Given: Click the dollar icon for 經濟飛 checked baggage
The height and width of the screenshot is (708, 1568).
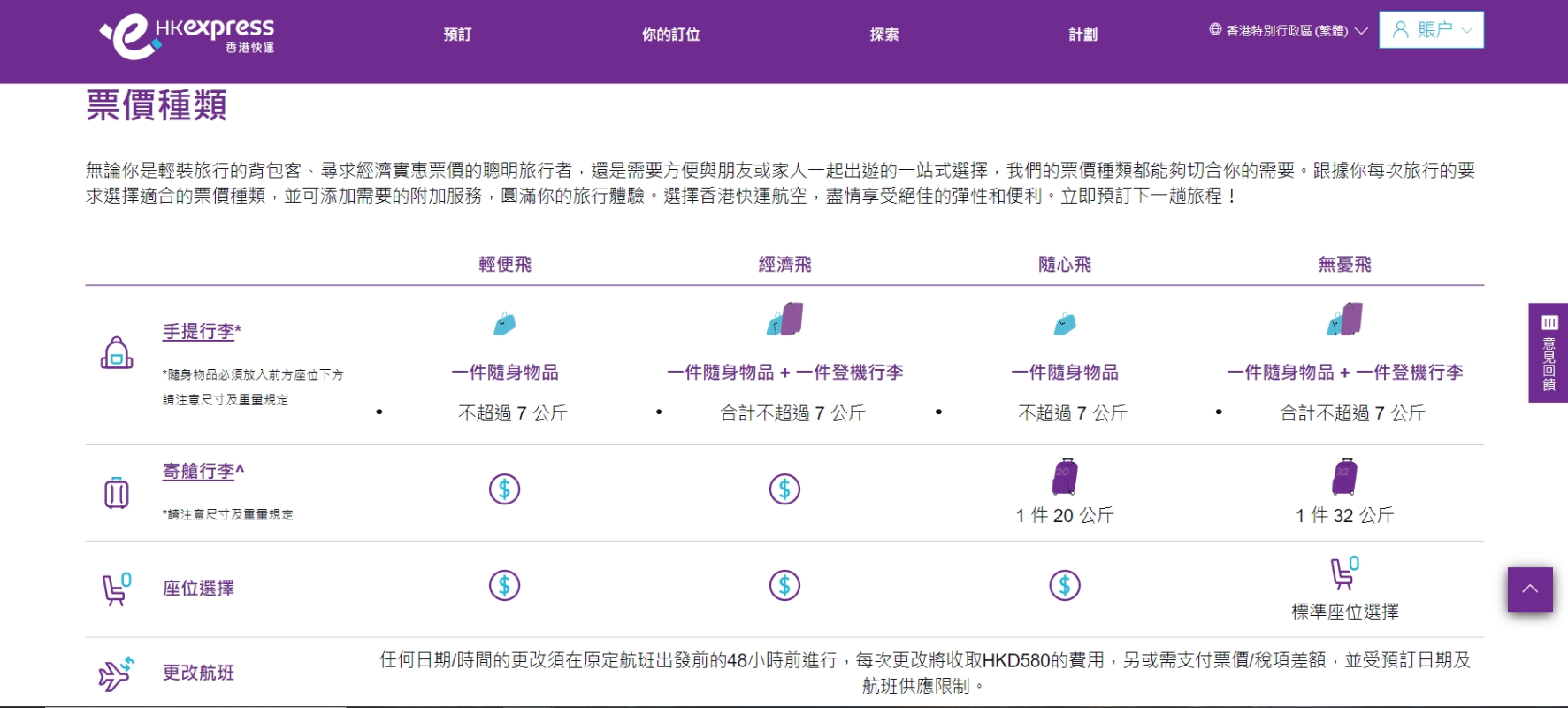Looking at the screenshot, I should [784, 489].
